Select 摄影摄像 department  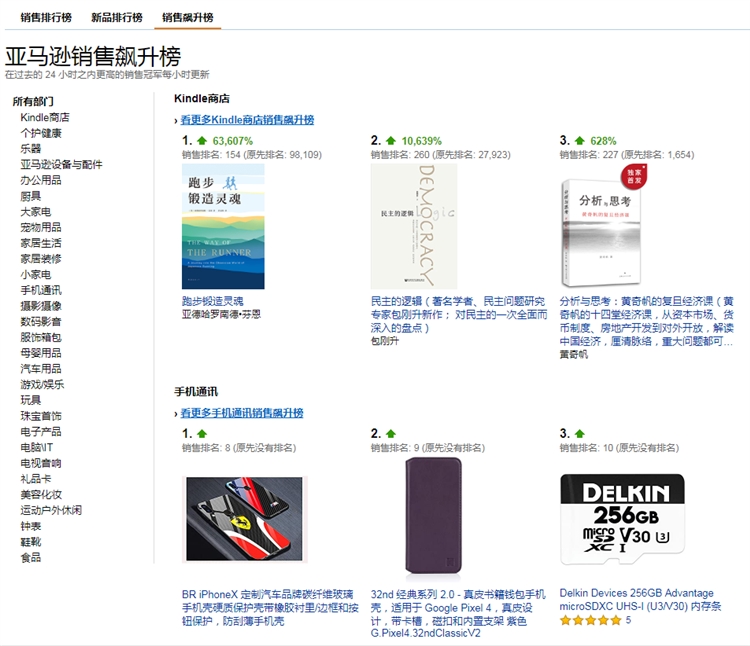41,306
